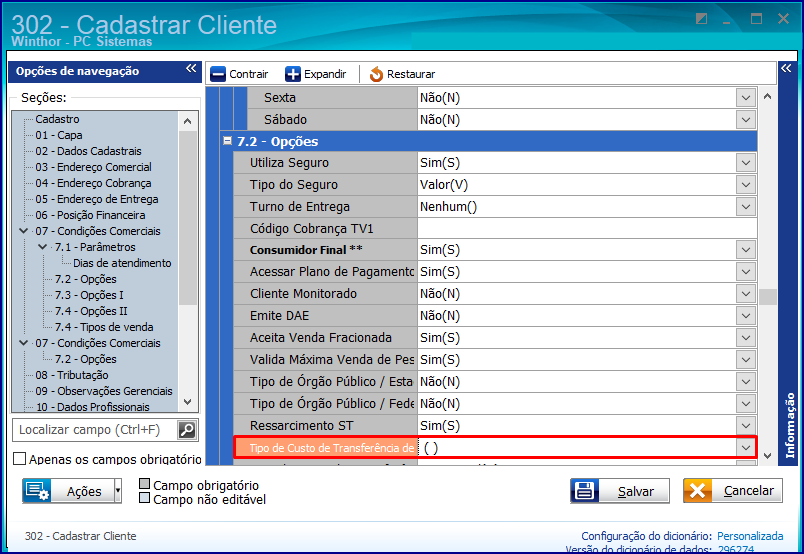Click the sections tree scroll up arrow
The width and height of the screenshot is (804, 554).
click(x=188, y=121)
